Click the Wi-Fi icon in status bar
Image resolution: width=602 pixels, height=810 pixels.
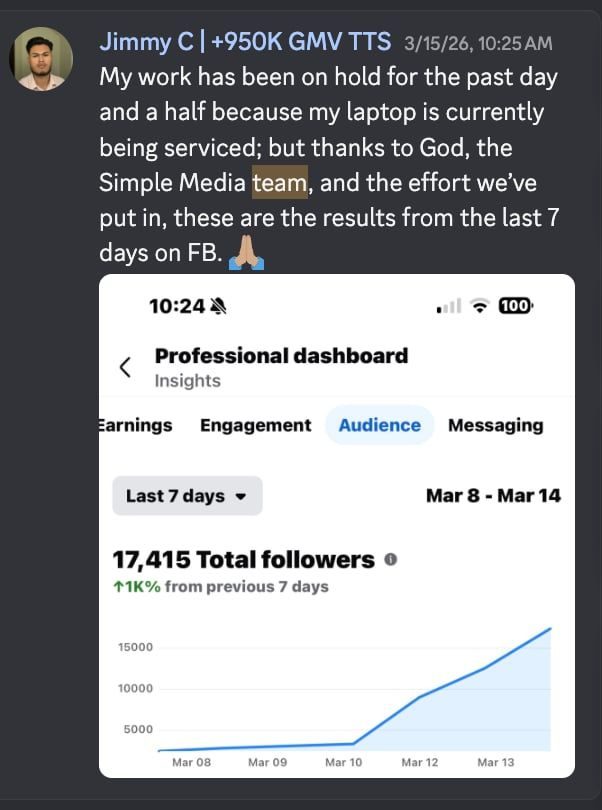(x=481, y=306)
